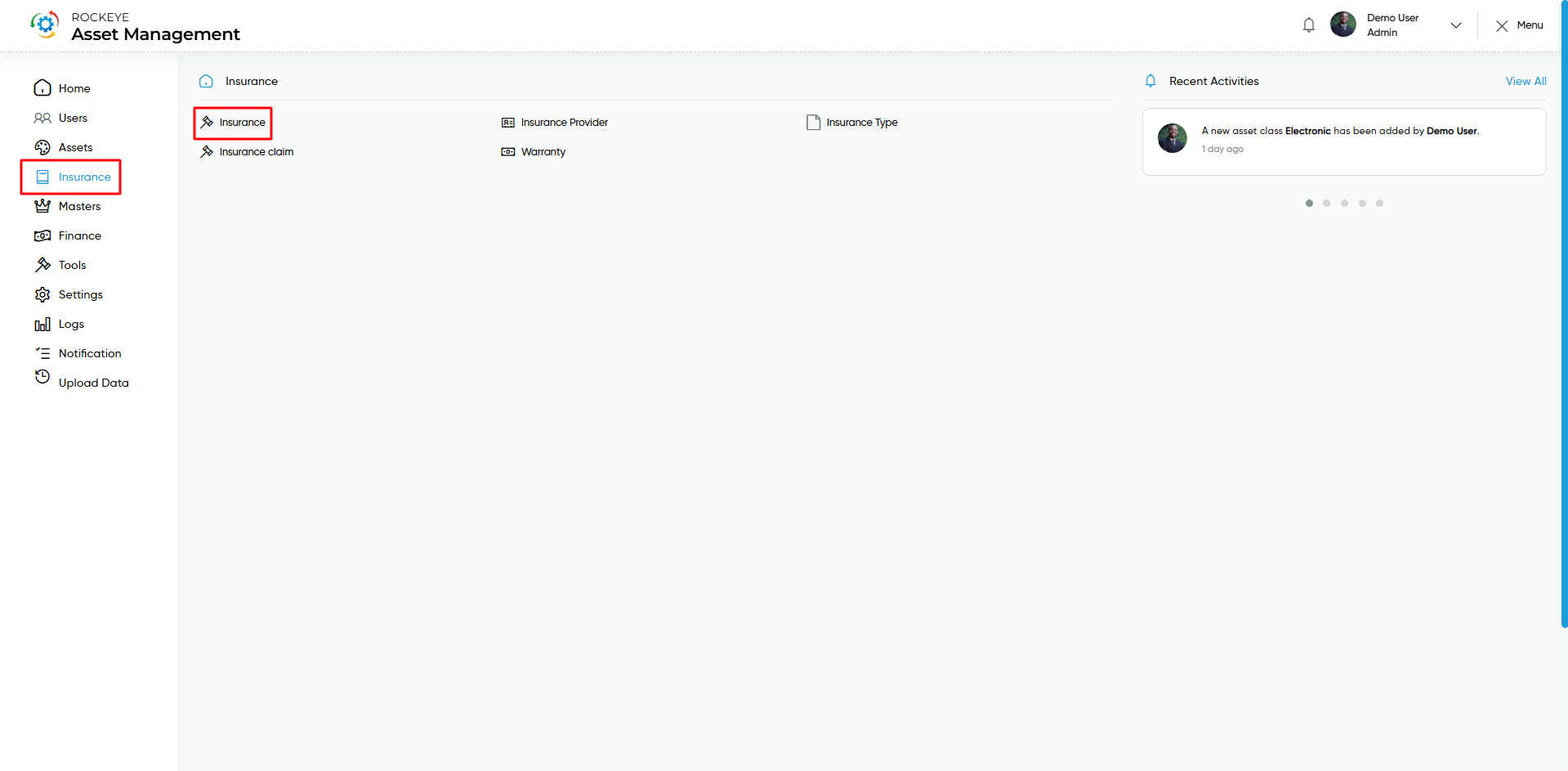Click the home icon beside the Insurance heading
The width and height of the screenshot is (1568, 771).
206,81
